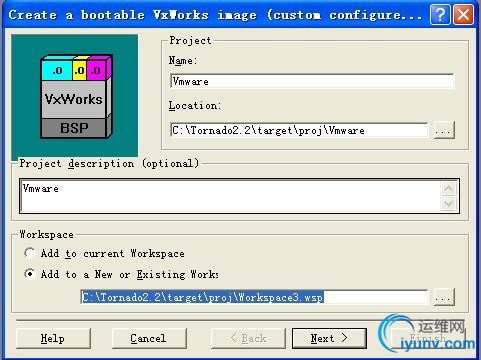Screen dimensions: 481x360
Task: Browse for project Location with ellipsis button
Action: 444,130
